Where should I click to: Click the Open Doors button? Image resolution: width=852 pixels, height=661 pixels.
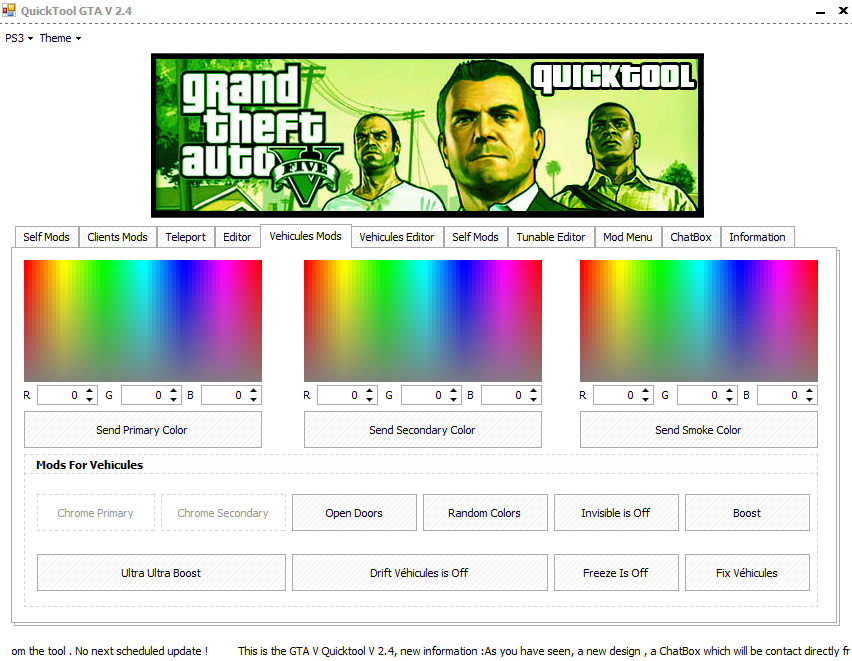click(354, 513)
